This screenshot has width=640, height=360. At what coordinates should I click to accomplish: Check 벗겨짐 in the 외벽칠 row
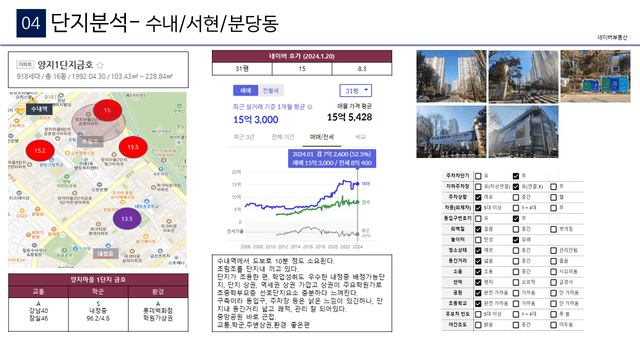[x=553, y=229]
